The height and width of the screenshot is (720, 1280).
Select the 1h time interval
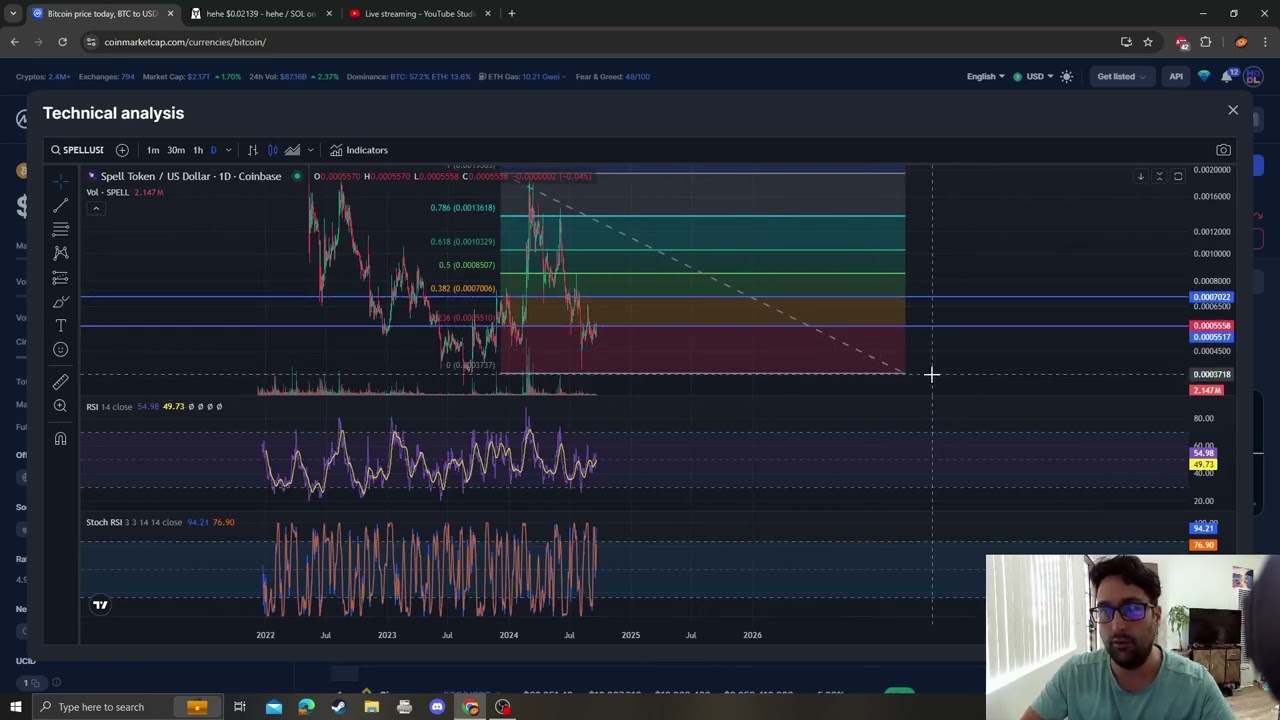198,150
